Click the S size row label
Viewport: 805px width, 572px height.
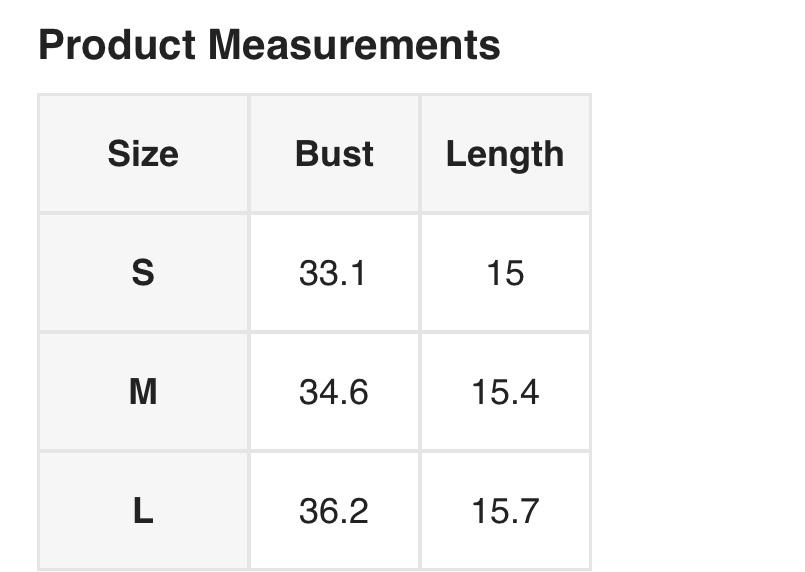(x=143, y=272)
